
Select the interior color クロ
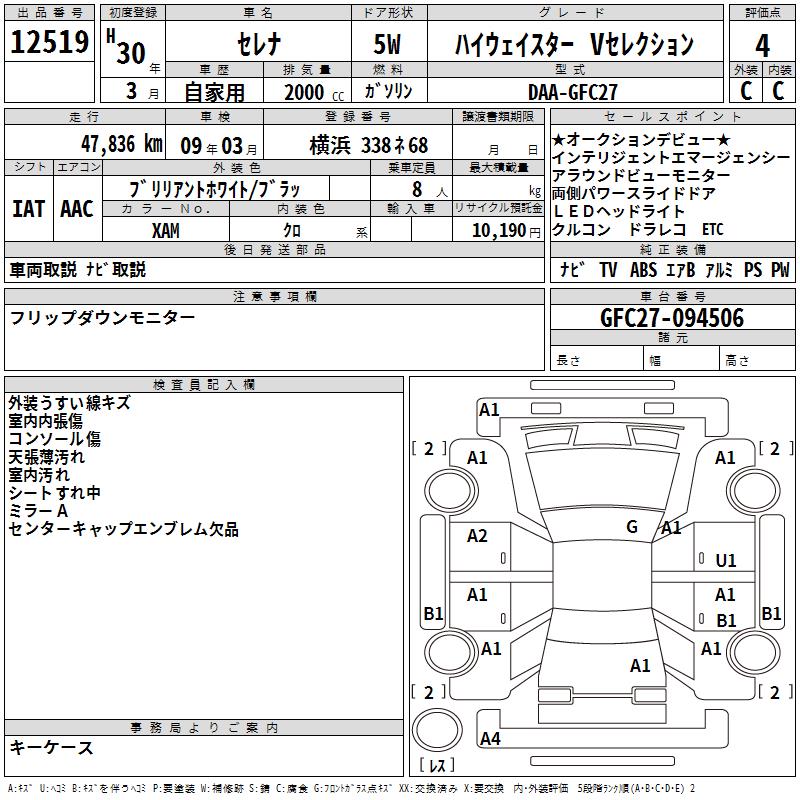pyautogui.click(x=292, y=231)
